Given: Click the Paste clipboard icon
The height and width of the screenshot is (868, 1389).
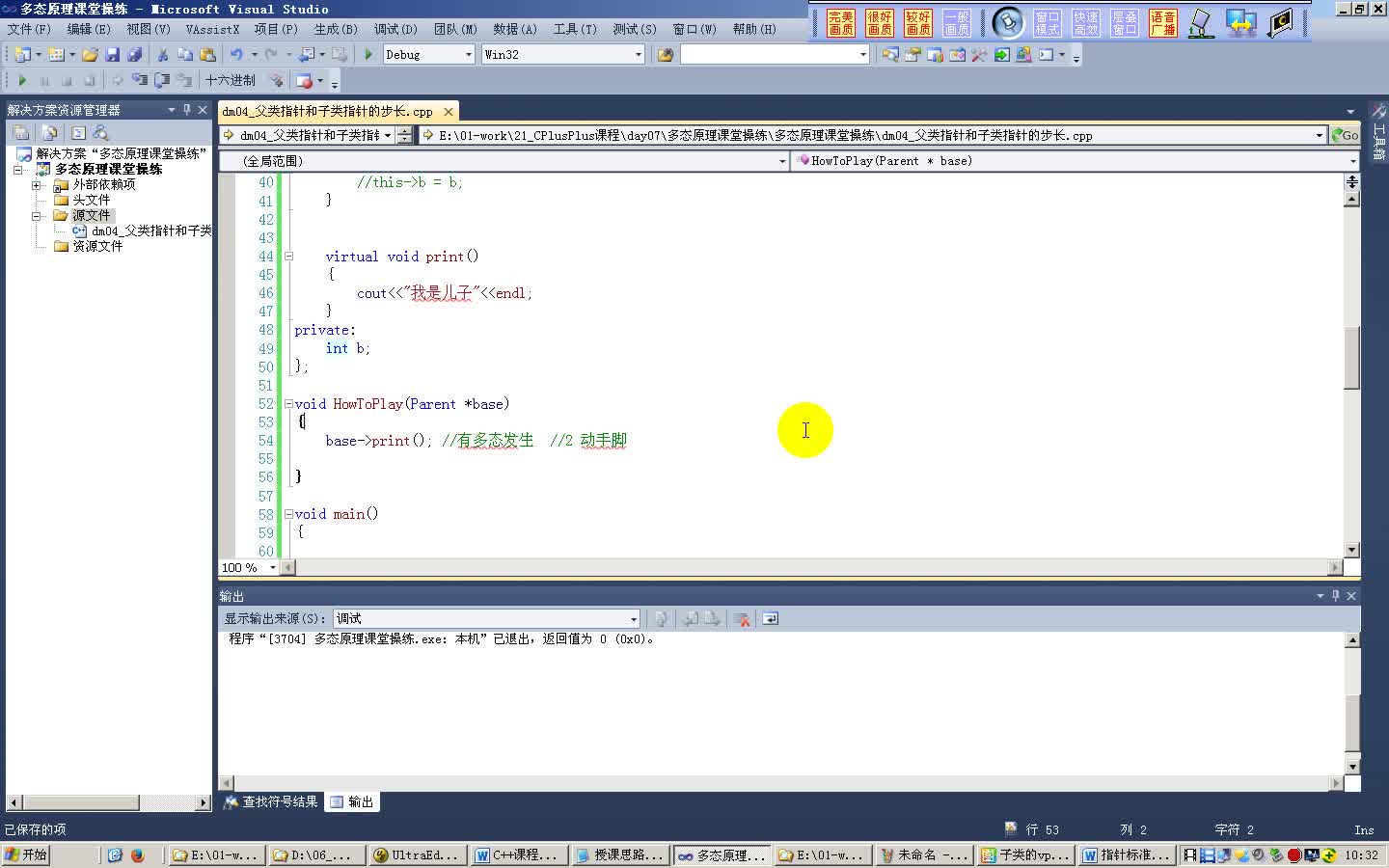Looking at the screenshot, I should (207, 55).
